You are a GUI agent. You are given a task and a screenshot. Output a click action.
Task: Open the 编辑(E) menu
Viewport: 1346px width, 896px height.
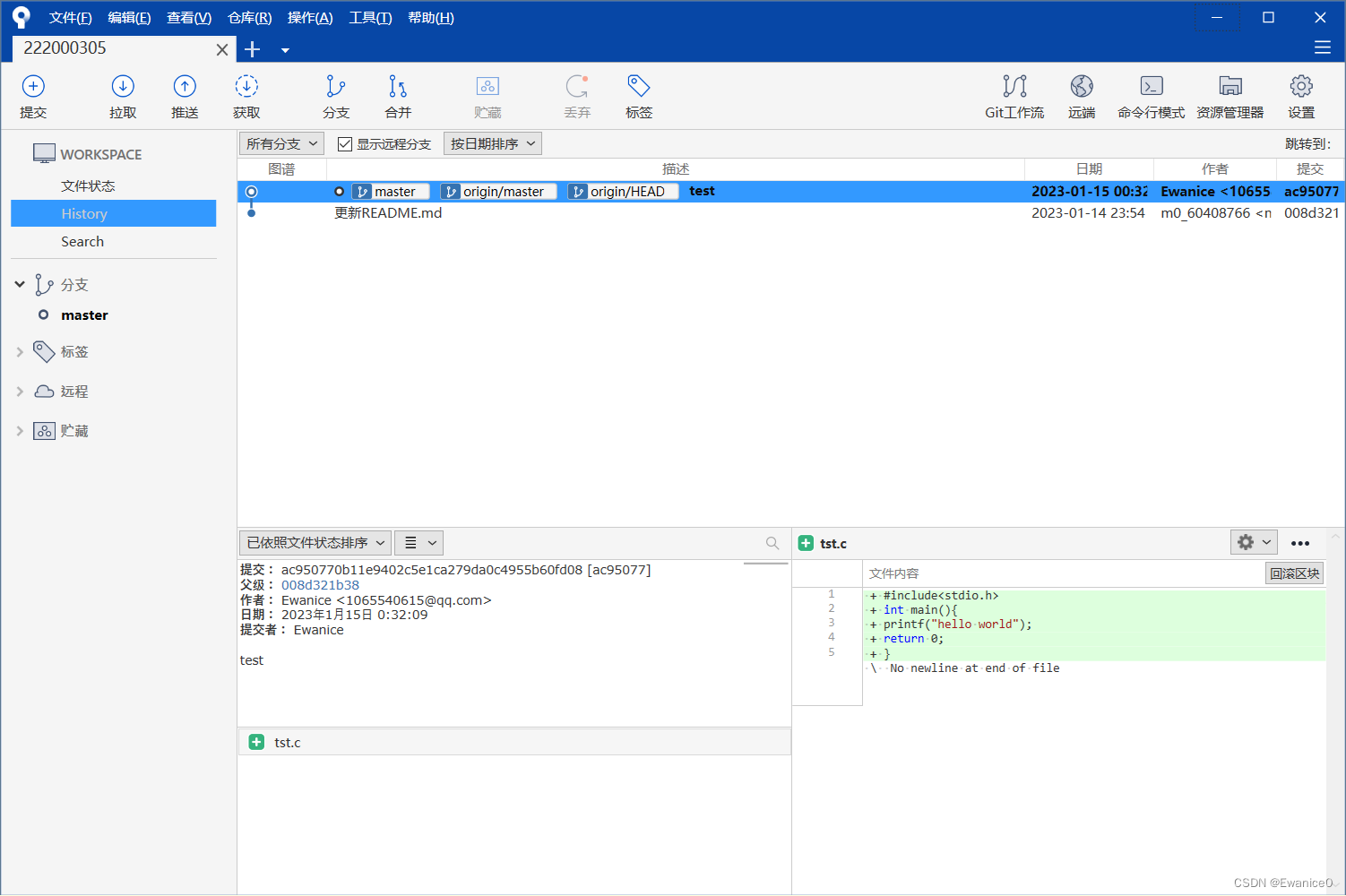coord(129,18)
